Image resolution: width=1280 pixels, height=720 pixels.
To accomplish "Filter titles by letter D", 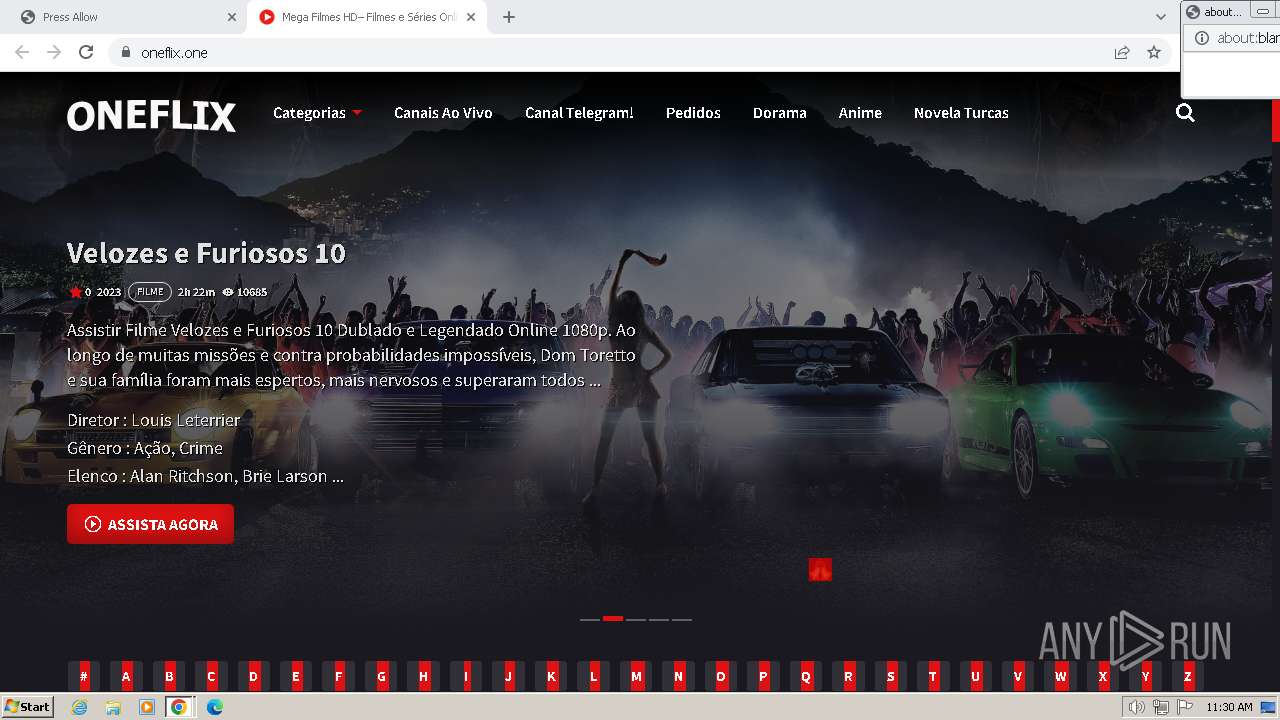I will [254, 676].
